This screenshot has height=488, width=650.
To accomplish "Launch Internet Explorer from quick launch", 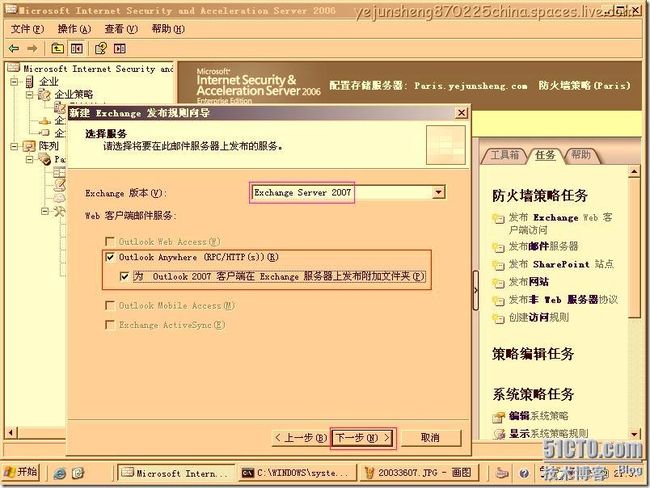I will 60,473.
